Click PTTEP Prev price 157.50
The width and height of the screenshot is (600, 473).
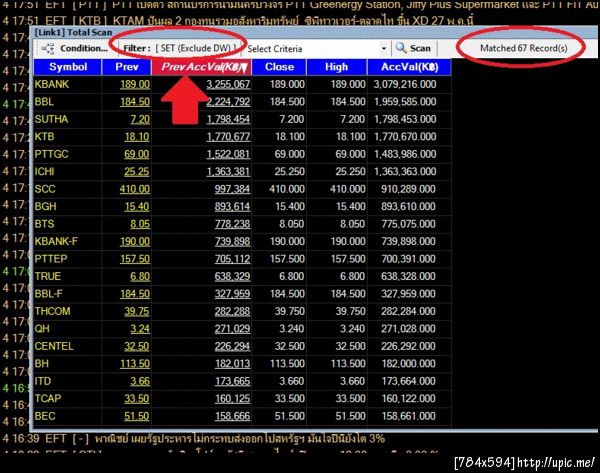(135, 259)
